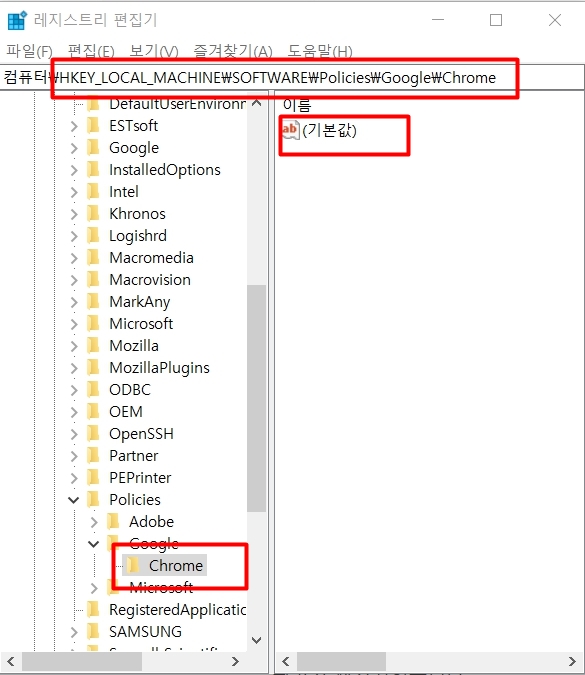Click the tree pane scroll up arrow
This screenshot has height=675, width=585.
pos(257,103)
